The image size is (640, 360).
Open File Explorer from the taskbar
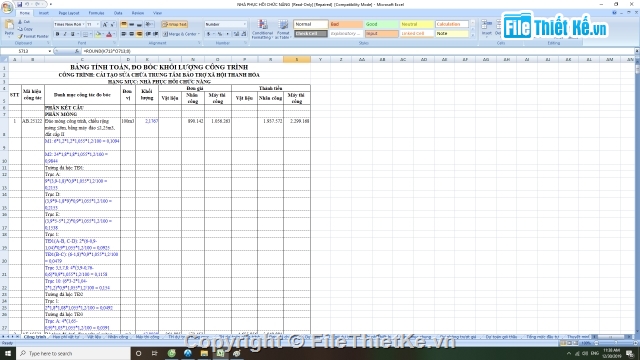coord(204,353)
